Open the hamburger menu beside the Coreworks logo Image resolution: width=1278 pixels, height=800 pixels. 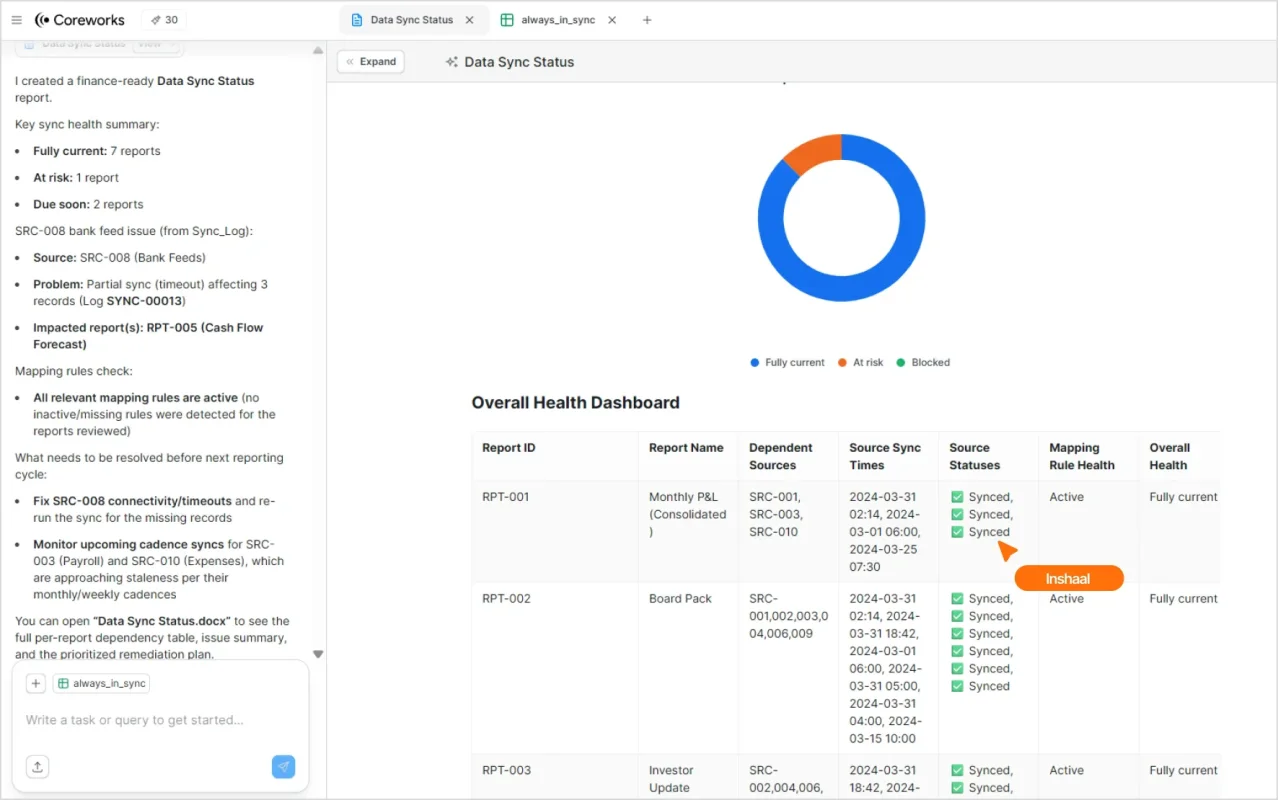pos(16,20)
